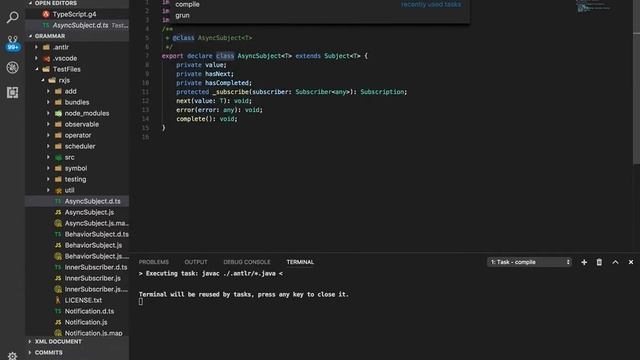Viewport: 640px width, 360px height.
Task: Expand the add folder
Action: (70, 91)
